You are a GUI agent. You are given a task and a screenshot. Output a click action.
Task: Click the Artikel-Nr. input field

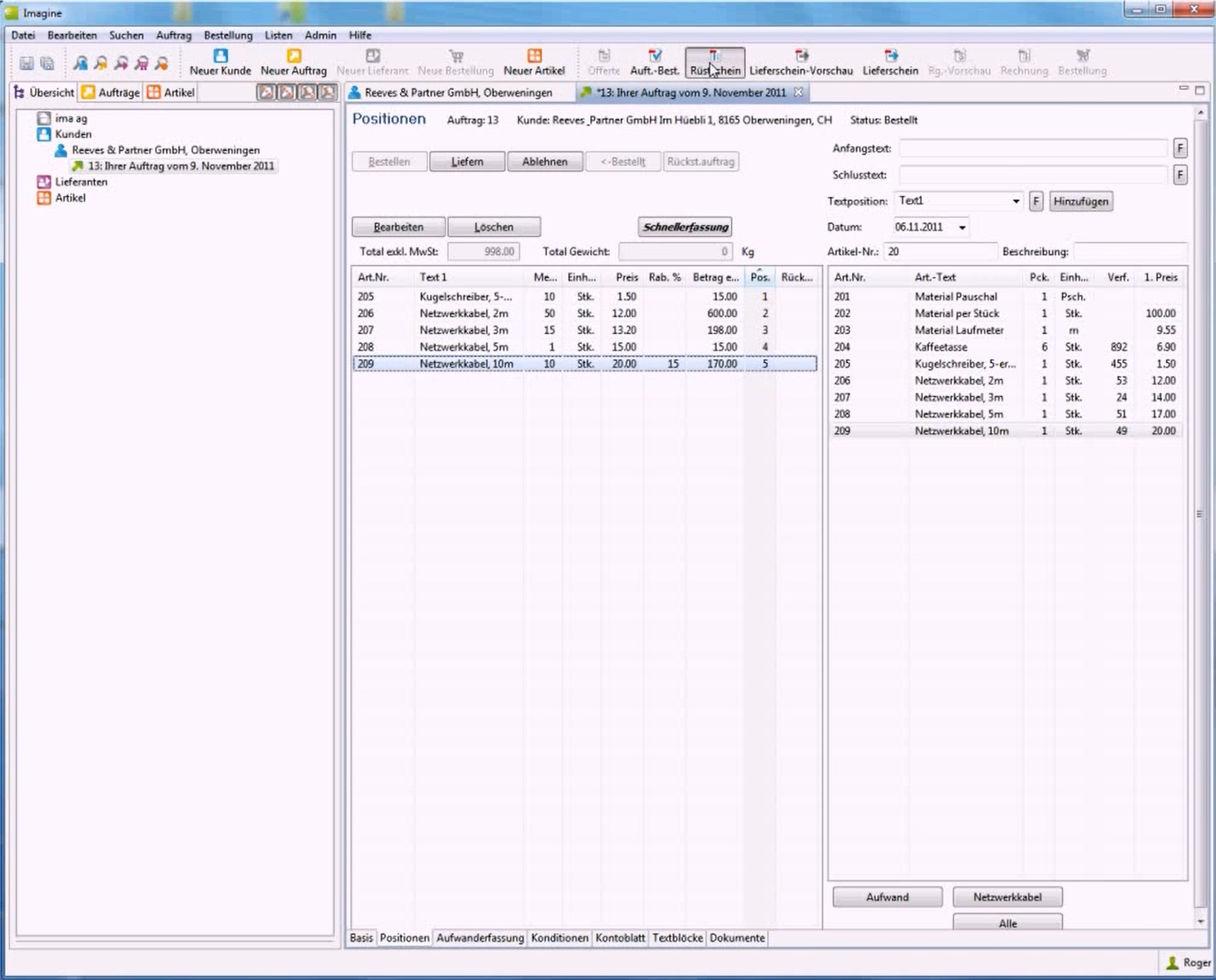pos(940,252)
